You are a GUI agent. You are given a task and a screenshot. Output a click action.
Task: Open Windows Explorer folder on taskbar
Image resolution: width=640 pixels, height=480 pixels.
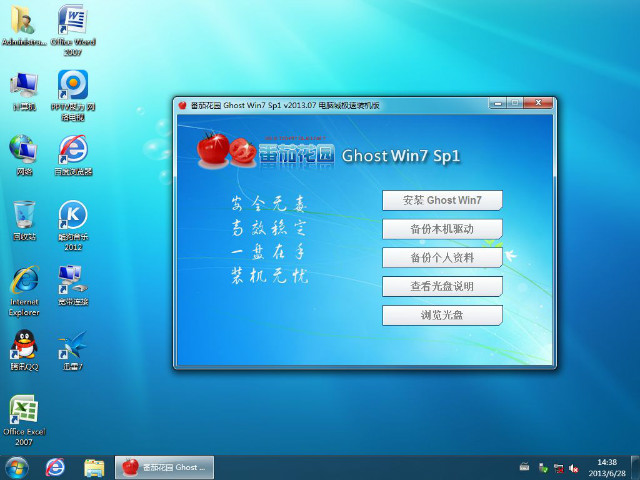click(94, 468)
